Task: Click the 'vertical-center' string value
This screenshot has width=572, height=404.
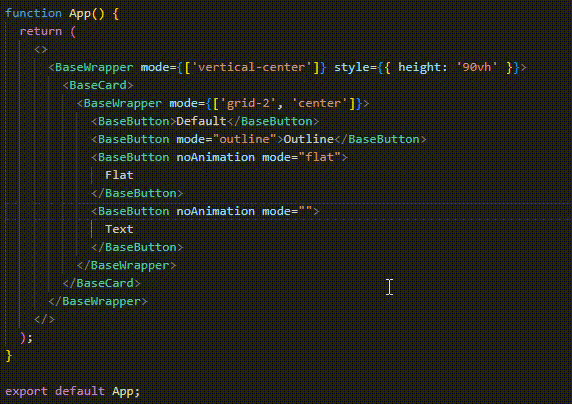Action: pyautogui.click(x=252, y=67)
